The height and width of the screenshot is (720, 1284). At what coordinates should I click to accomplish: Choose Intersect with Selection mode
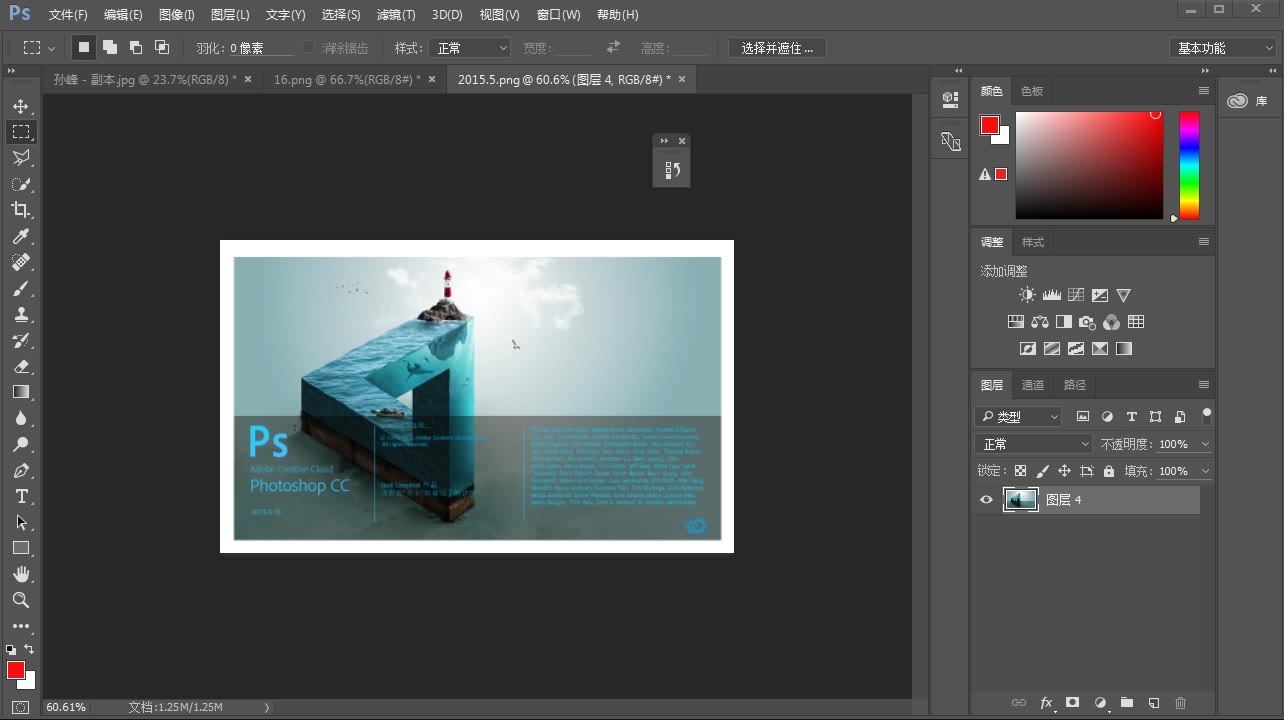click(x=162, y=48)
